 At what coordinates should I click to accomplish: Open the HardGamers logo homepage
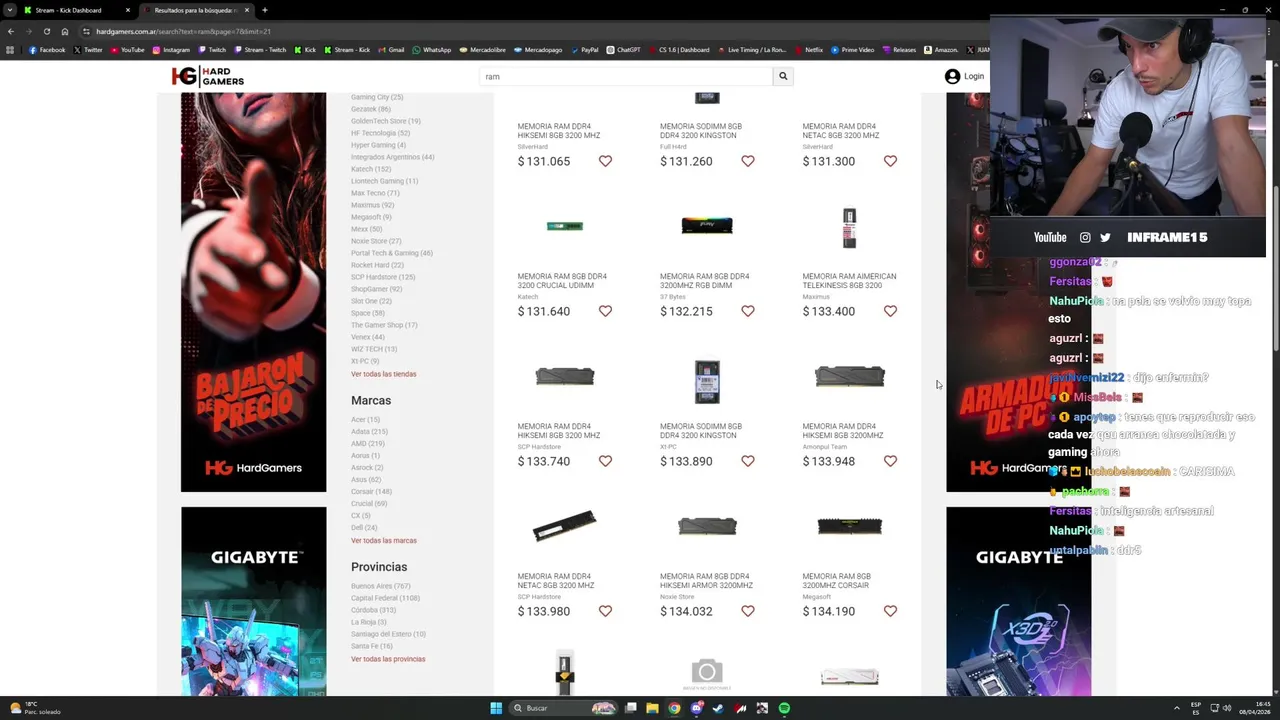(207, 76)
